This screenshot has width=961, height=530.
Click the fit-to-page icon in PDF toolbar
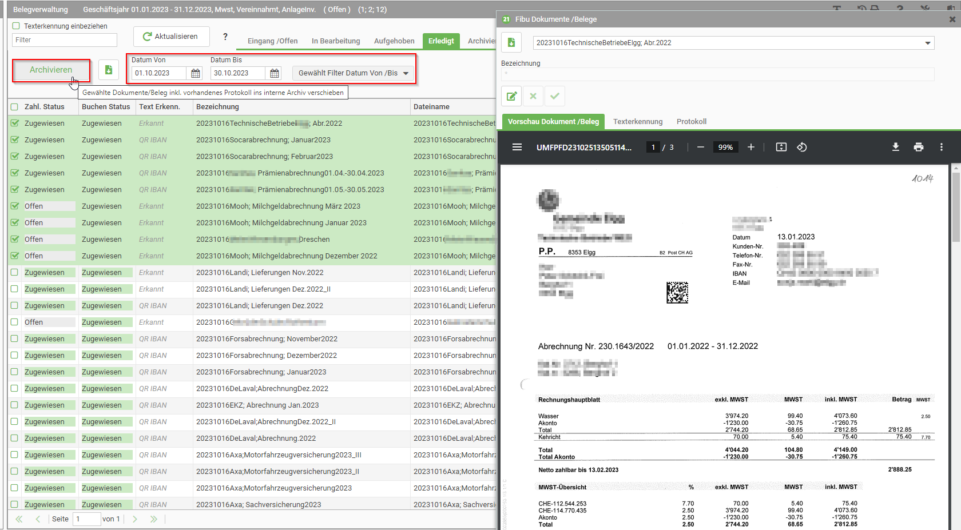pyautogui.click(x=781, y=147)
